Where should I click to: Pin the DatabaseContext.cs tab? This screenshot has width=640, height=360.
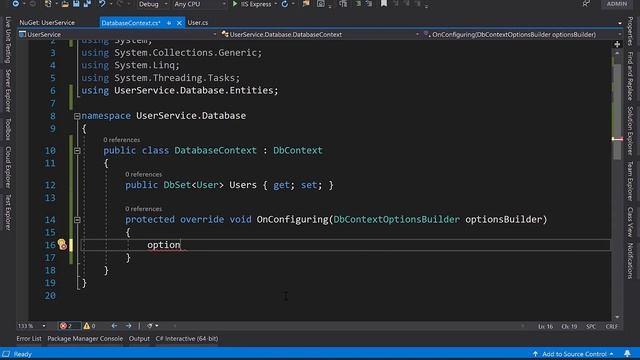tap(169, 23)
